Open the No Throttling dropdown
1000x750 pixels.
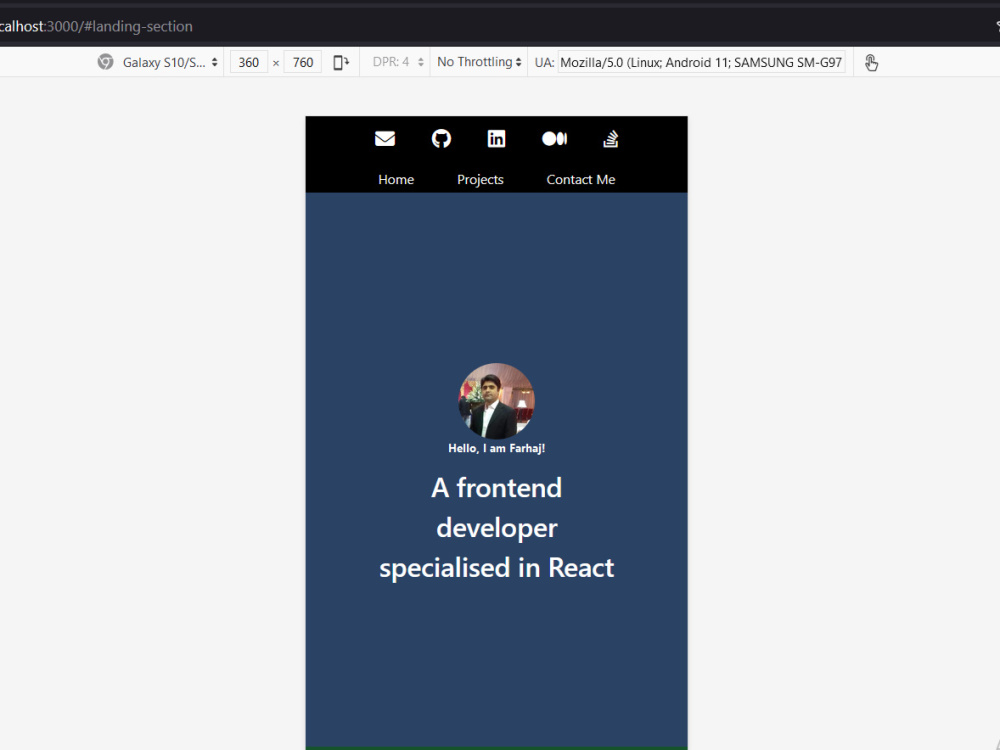coord(479,62)
